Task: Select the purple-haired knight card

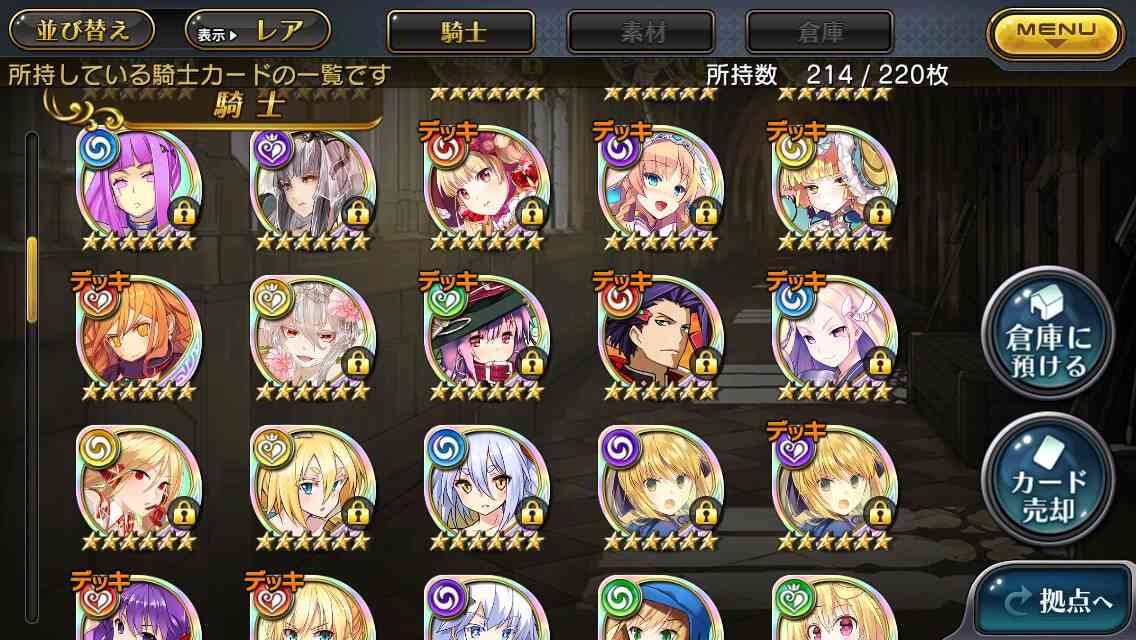Action: pos(138,184)
